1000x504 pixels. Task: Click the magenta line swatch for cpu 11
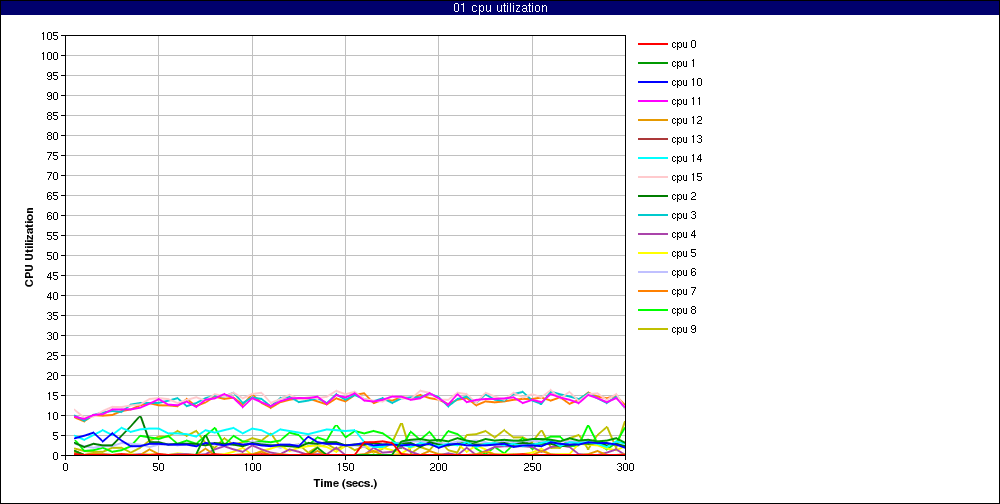point(652,101)
